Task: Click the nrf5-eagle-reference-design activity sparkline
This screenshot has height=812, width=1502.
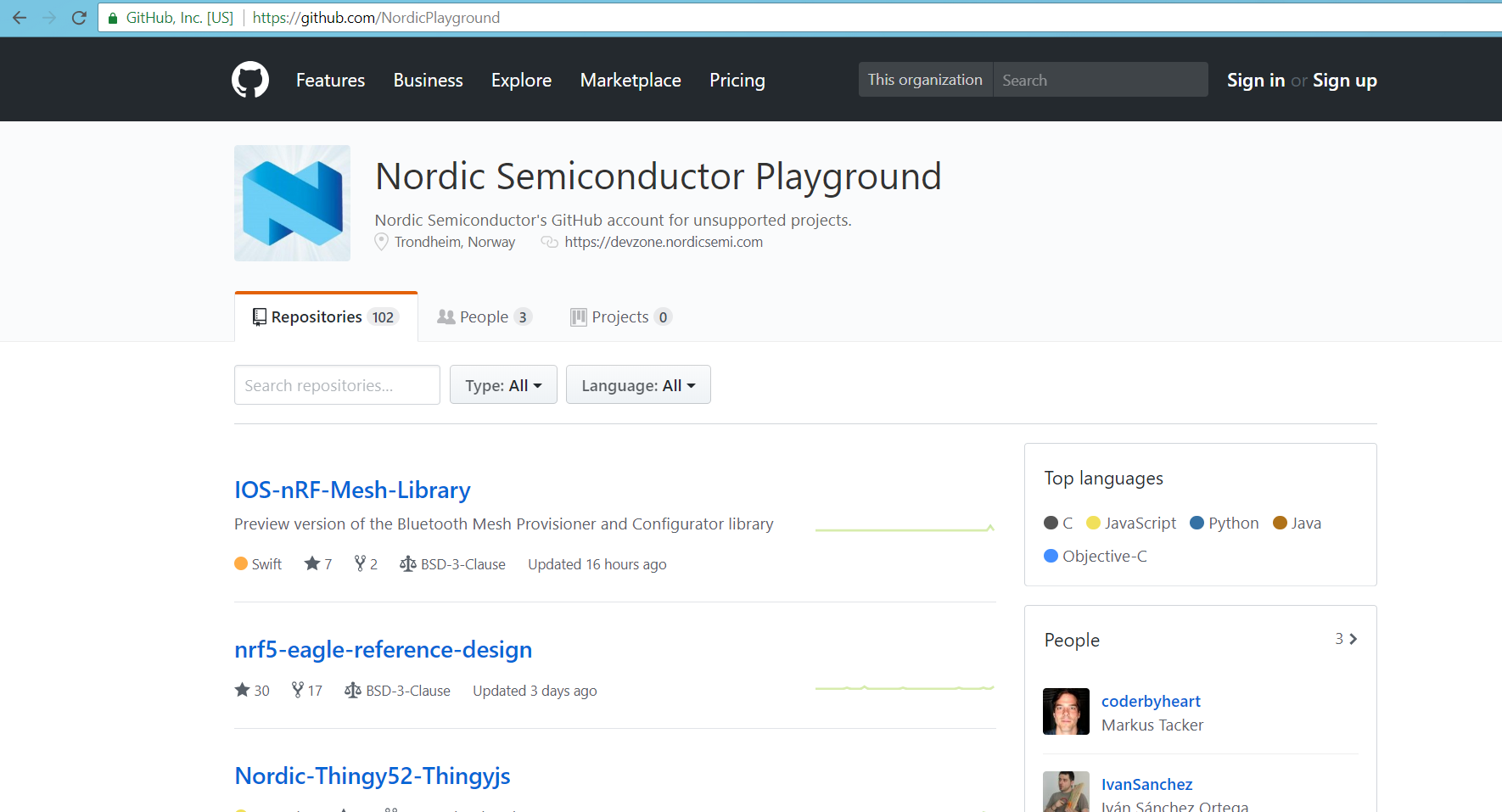Action: [905, 687]
